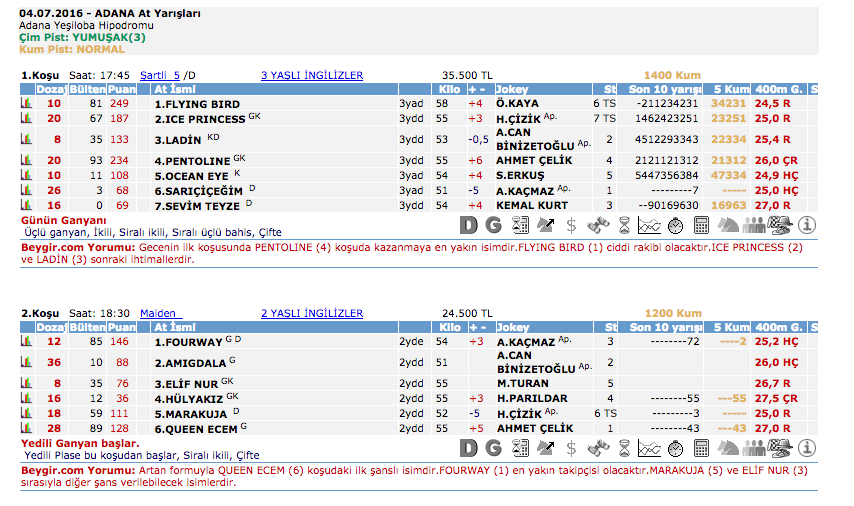
Task: Click the bold D icon in race 1
Action: tap(469, 225)
